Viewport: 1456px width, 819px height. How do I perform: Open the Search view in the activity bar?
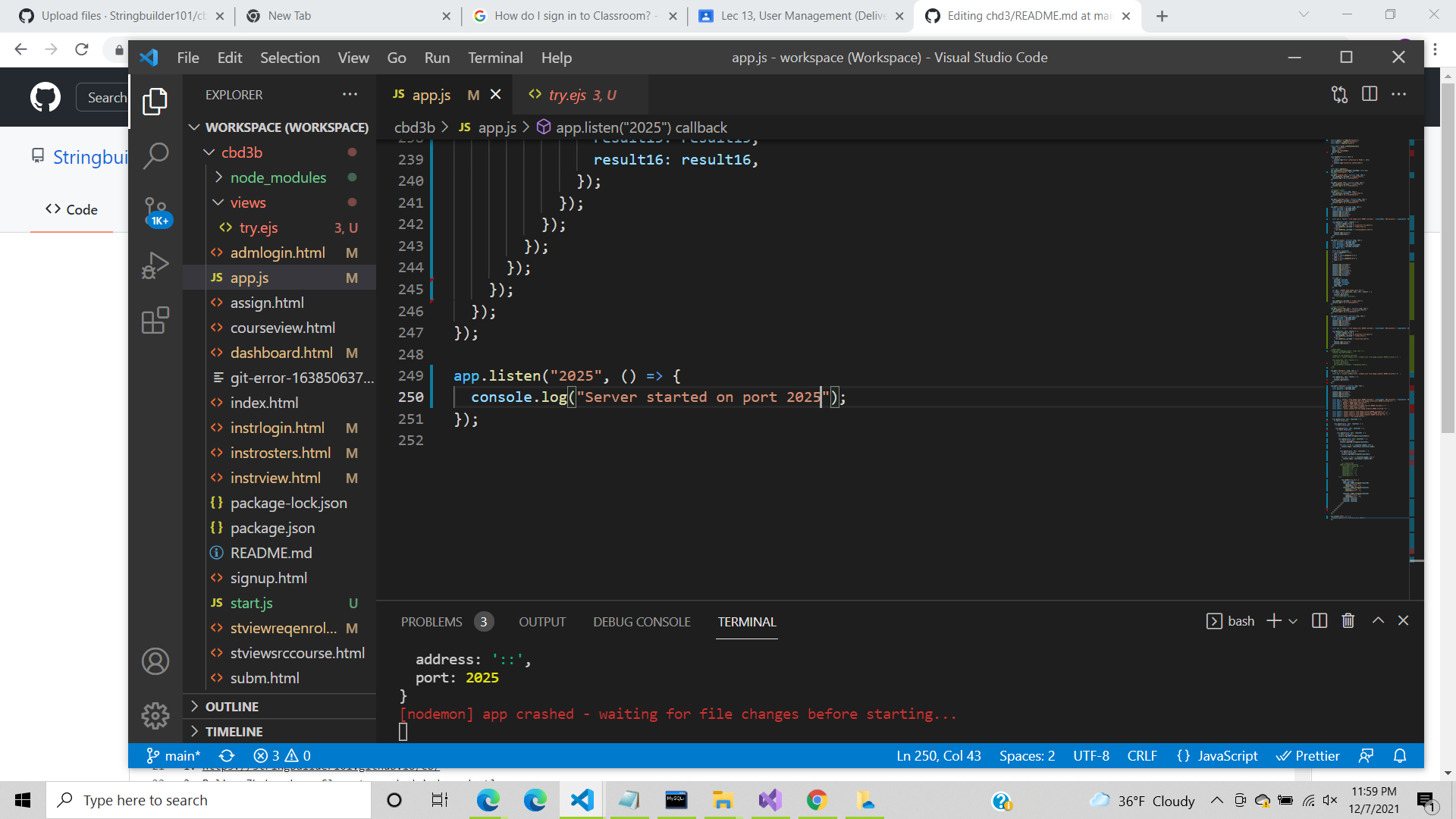pos(155,155)
